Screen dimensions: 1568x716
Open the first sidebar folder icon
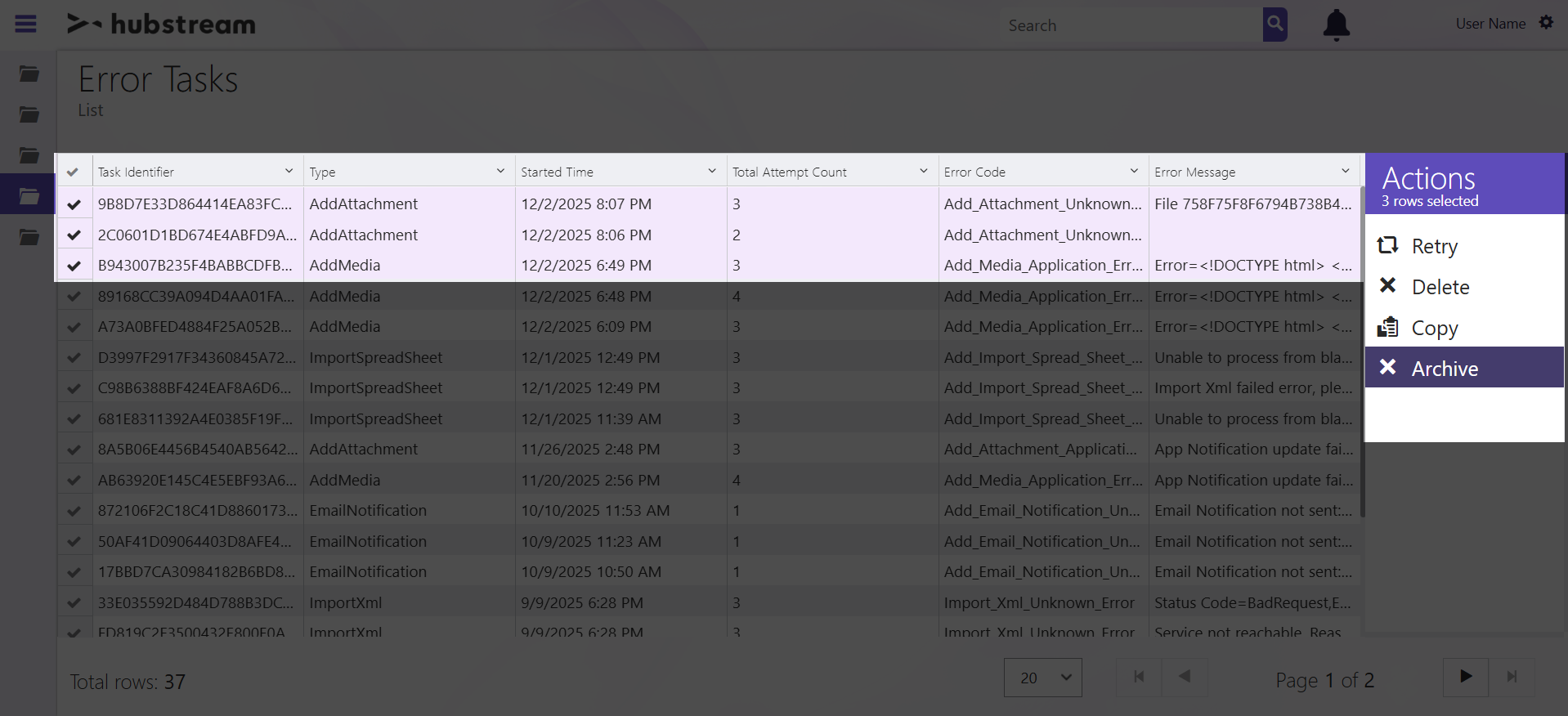29,74
